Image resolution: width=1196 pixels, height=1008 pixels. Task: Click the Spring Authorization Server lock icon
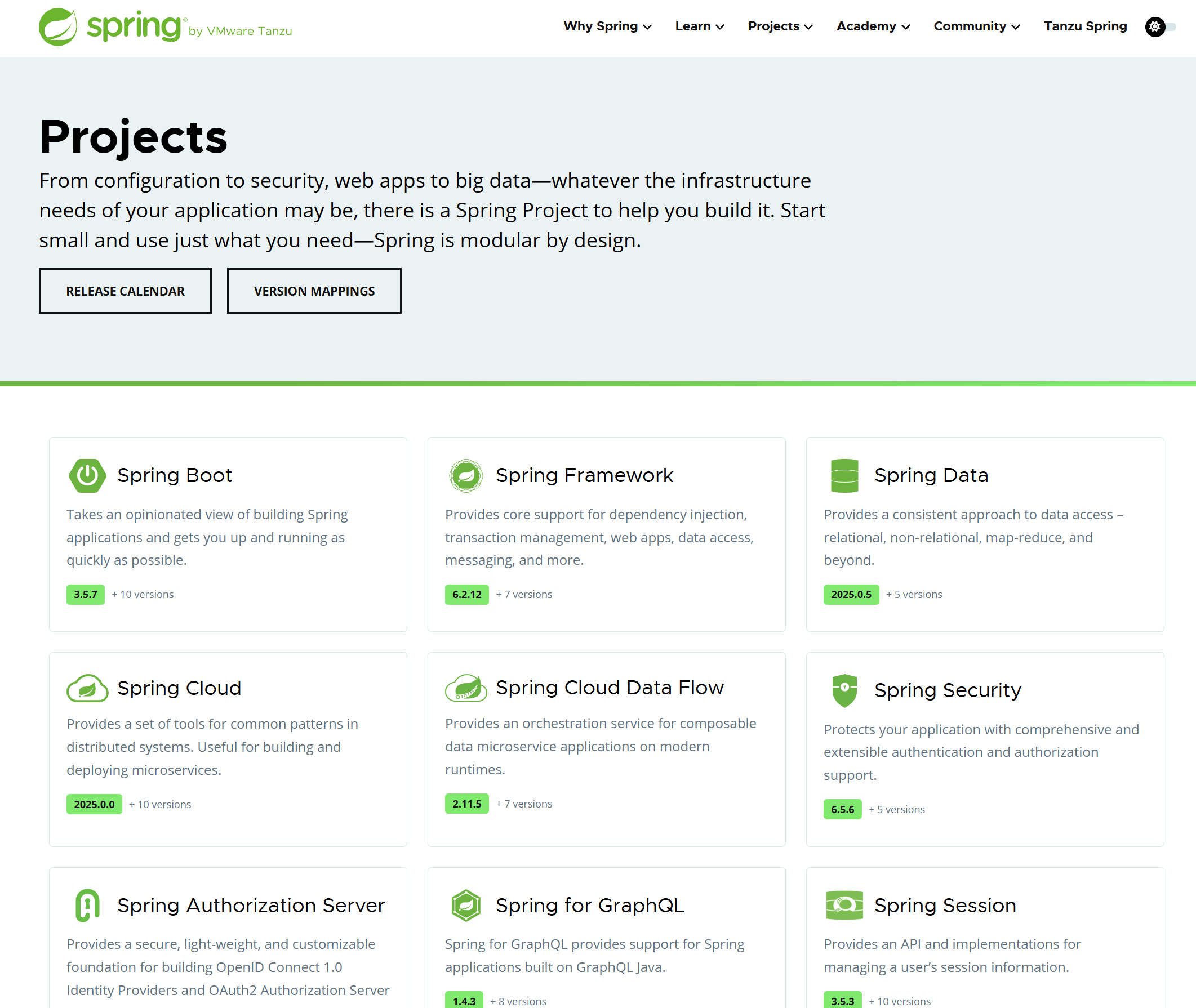[x=87, y=905]
